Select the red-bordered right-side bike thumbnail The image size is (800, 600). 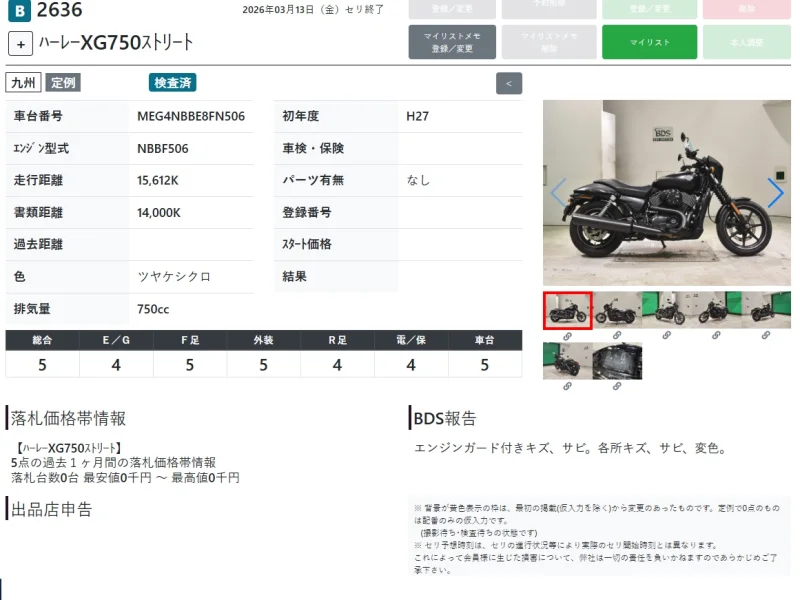[x=567, y=310]
